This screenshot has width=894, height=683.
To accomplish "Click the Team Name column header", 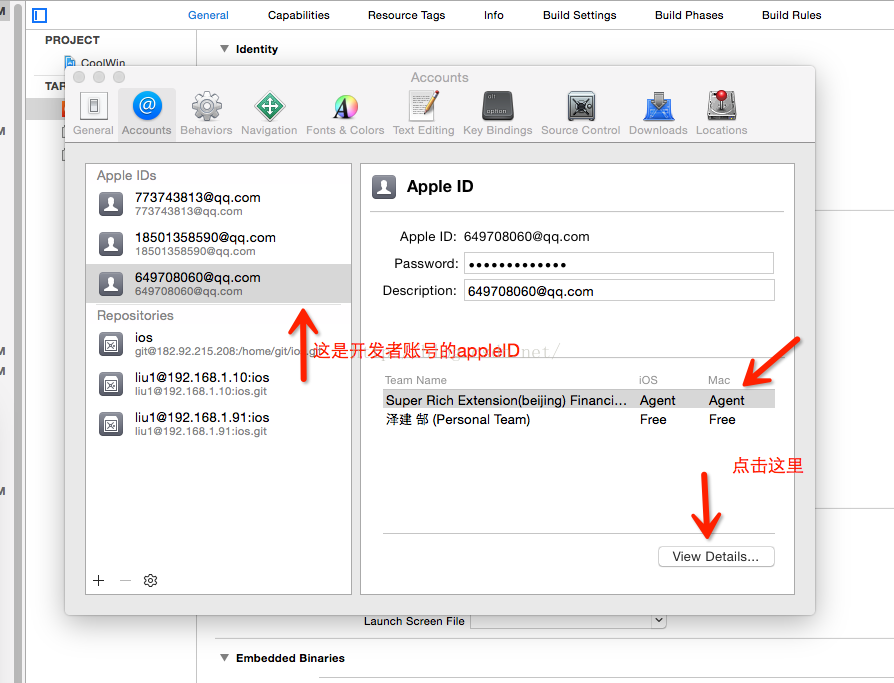I will pyautogui.click(x=416, y=380).
